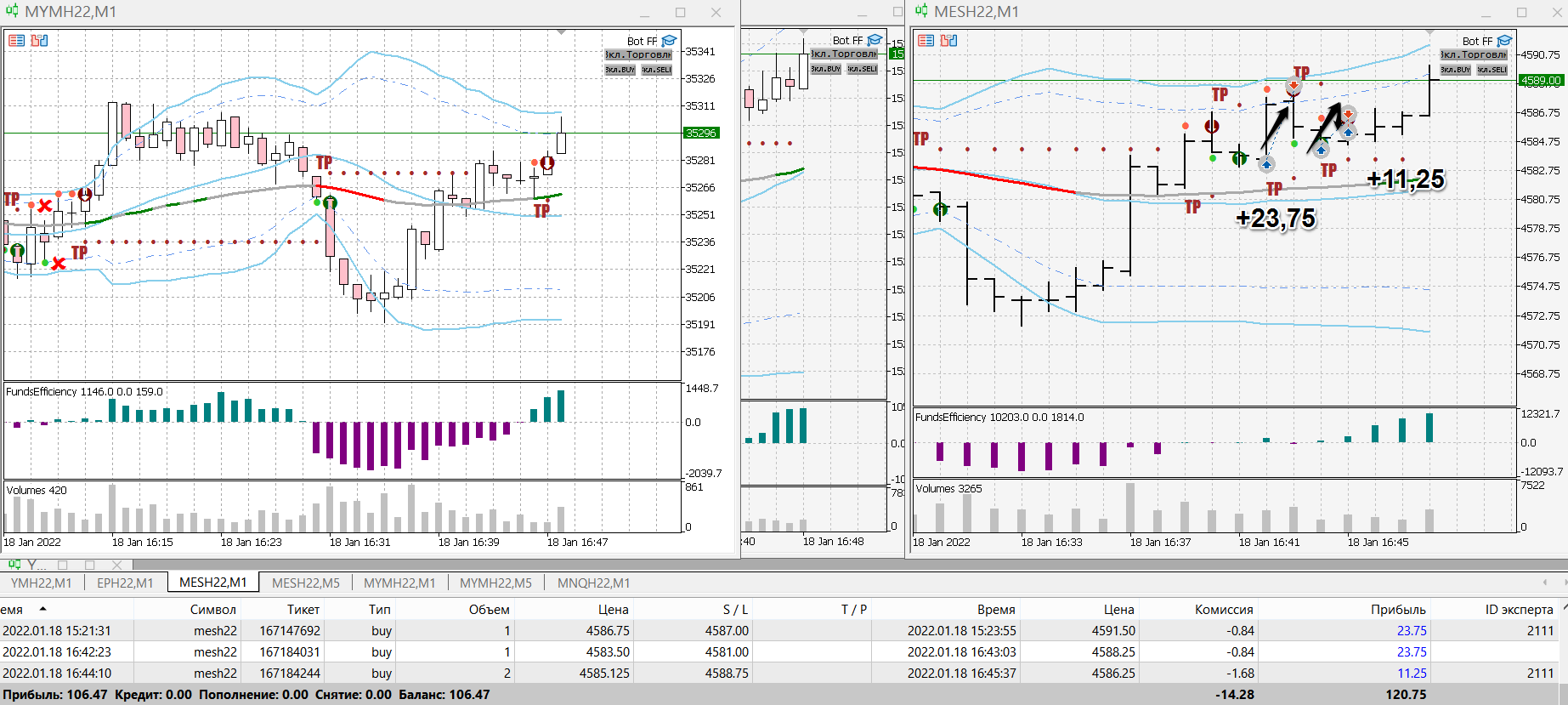Toggle Вкл.SELL in MESH22,M1 chart

[x=1492, y=70]
